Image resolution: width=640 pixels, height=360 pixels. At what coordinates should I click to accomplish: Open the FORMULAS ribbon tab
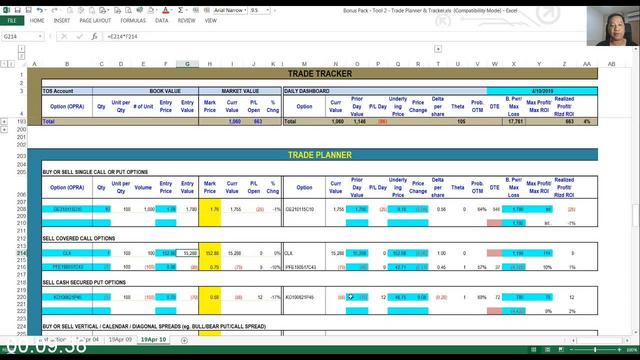[x=133, y=20]
